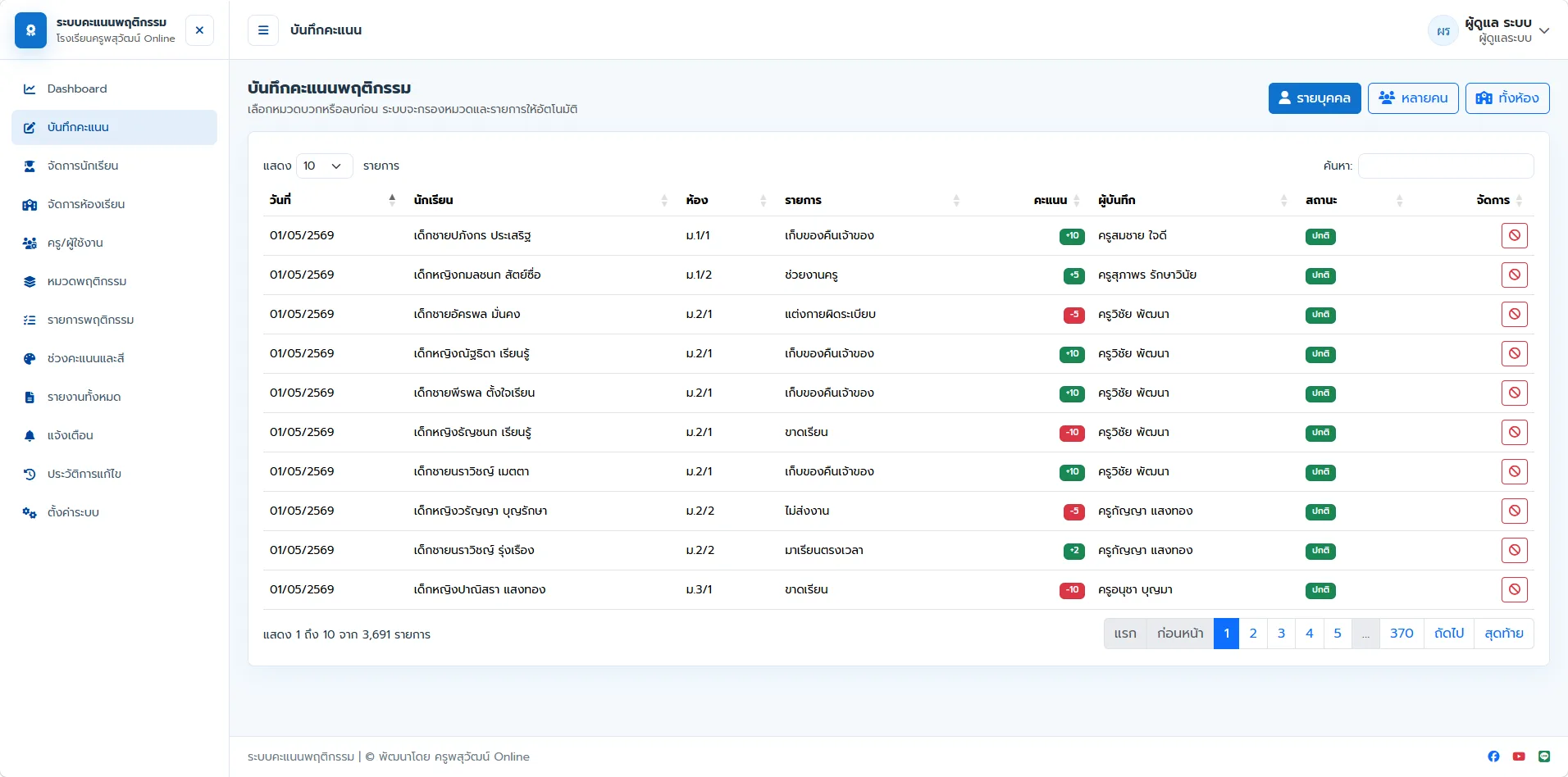Screen dimensions: 1568x777
Task: Expand the ผู้ดูแล ระบบ user menu chevron
Action: [1544, 31]
